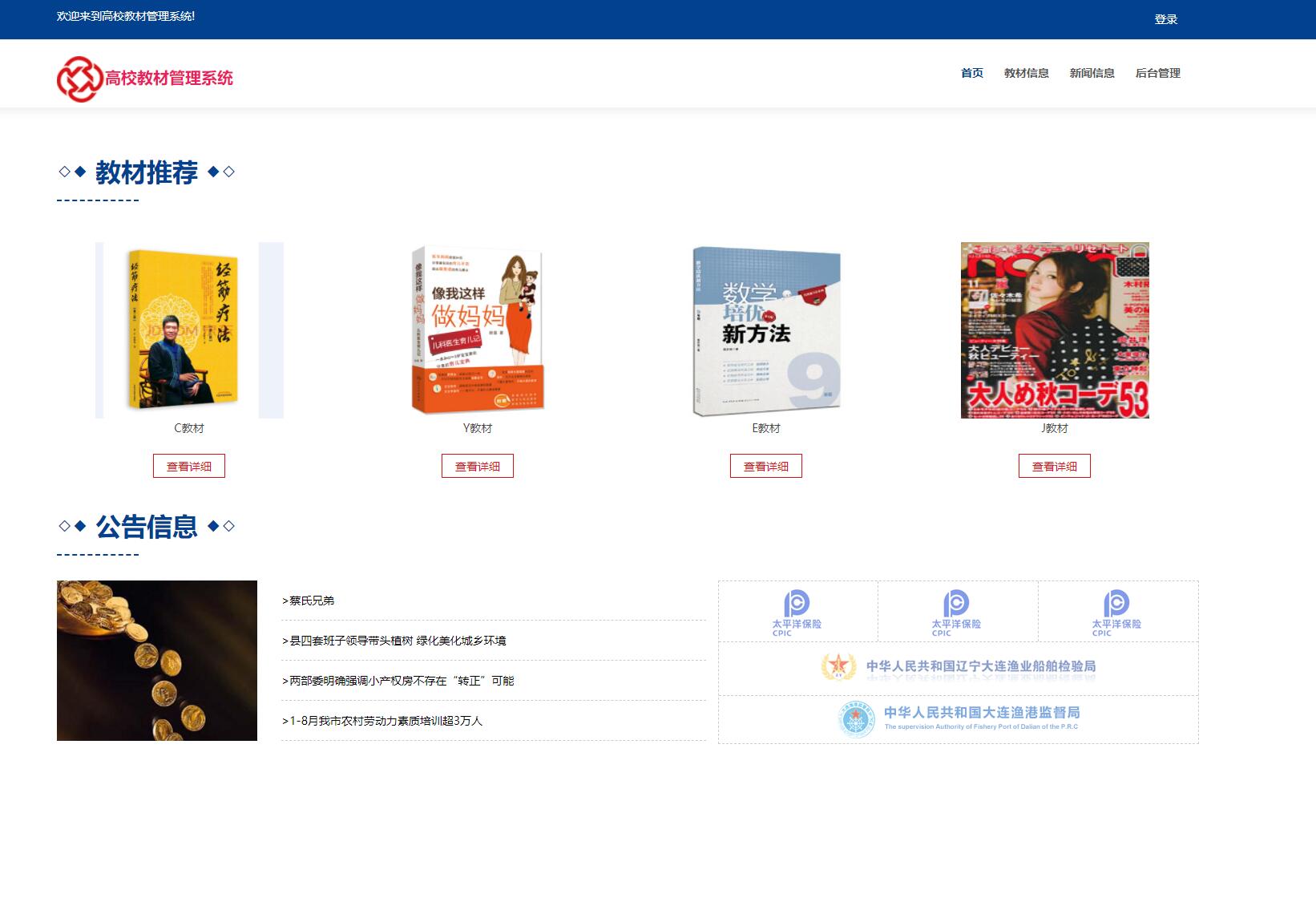Open the rightmost 太平洋保险 CPIC logo
Image resolution: width=1316 pixels, height=902 pixels.
tap(1119, 611)
